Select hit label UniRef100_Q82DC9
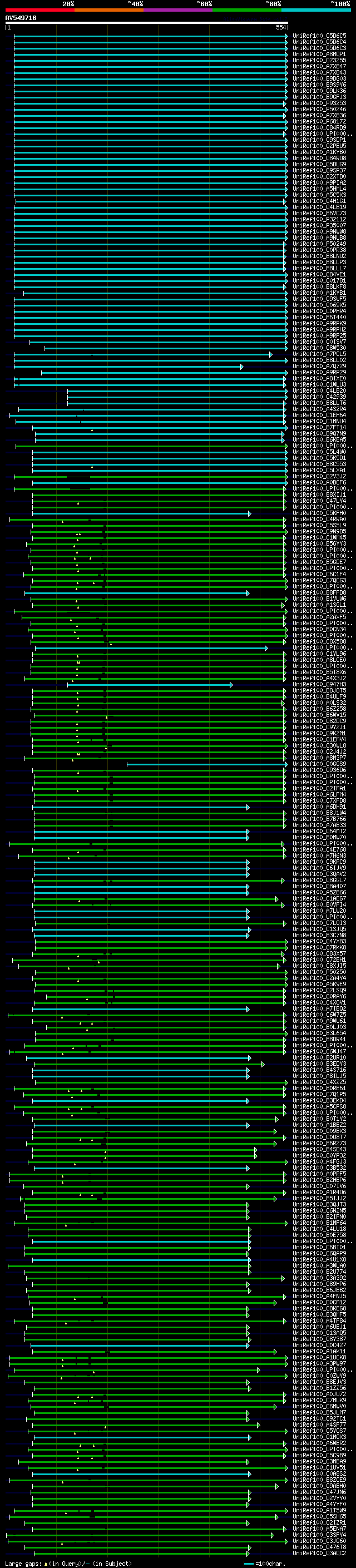 319,721
